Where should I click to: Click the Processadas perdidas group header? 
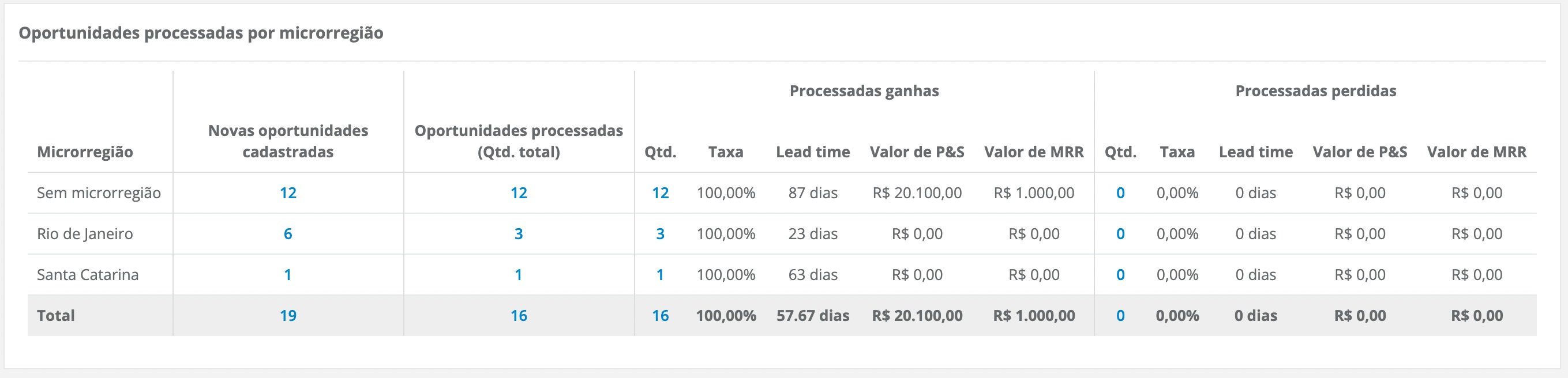coord(1315,91)
